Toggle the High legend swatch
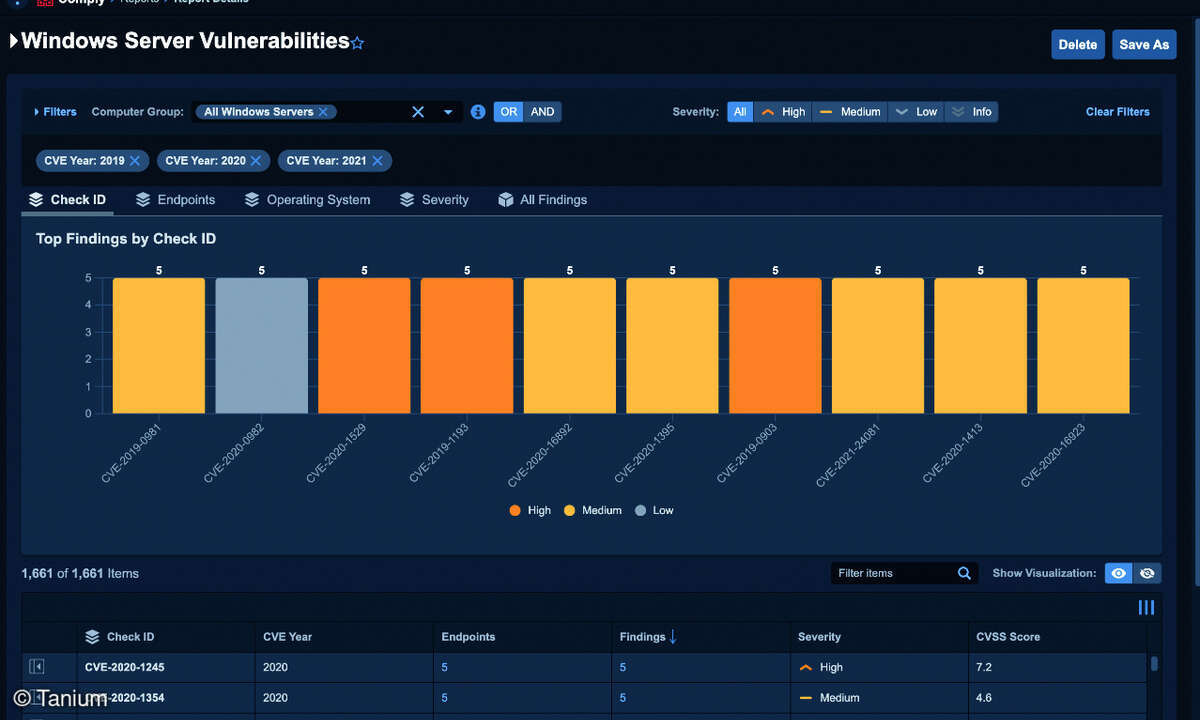1200x720 pixels. [515, 510]
